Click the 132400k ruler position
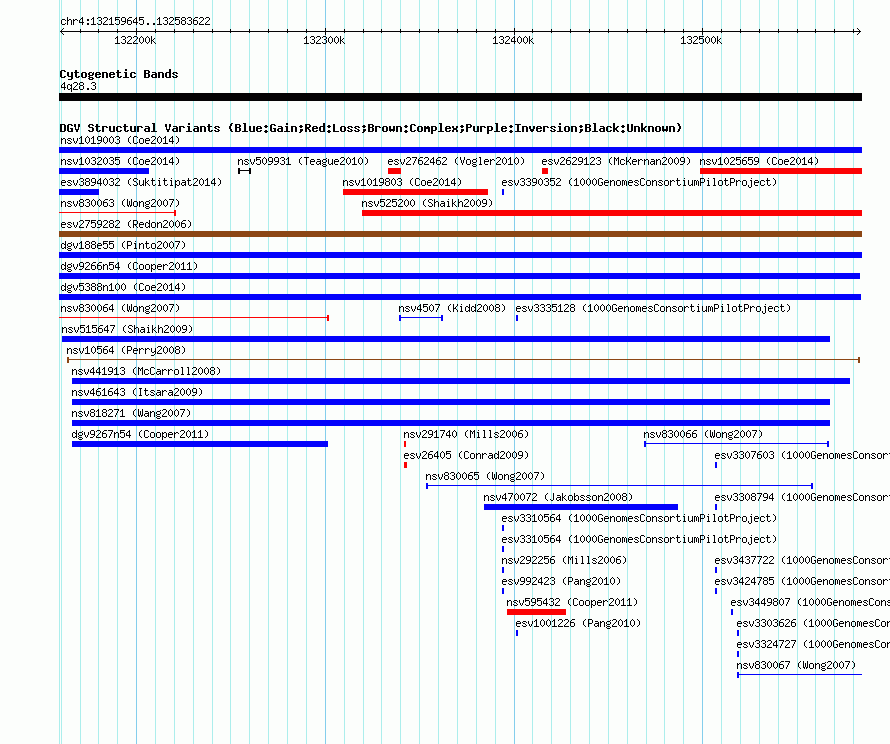Viewport: 890px width, 744px height. click(x=513, y=40)
